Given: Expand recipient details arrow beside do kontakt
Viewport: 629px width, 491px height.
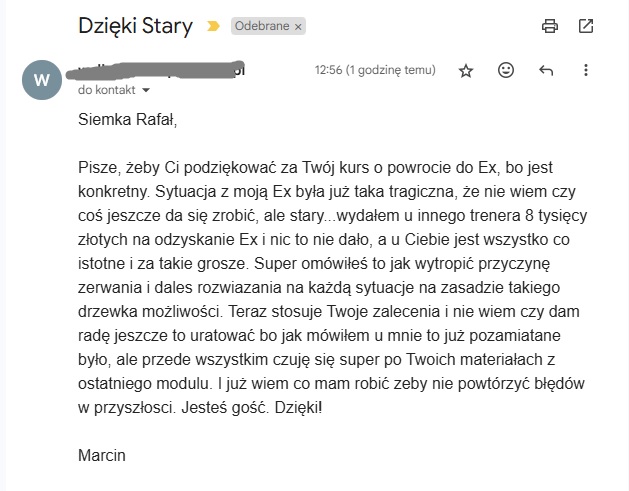Looking at the screenshot, I should click(146, 90).
